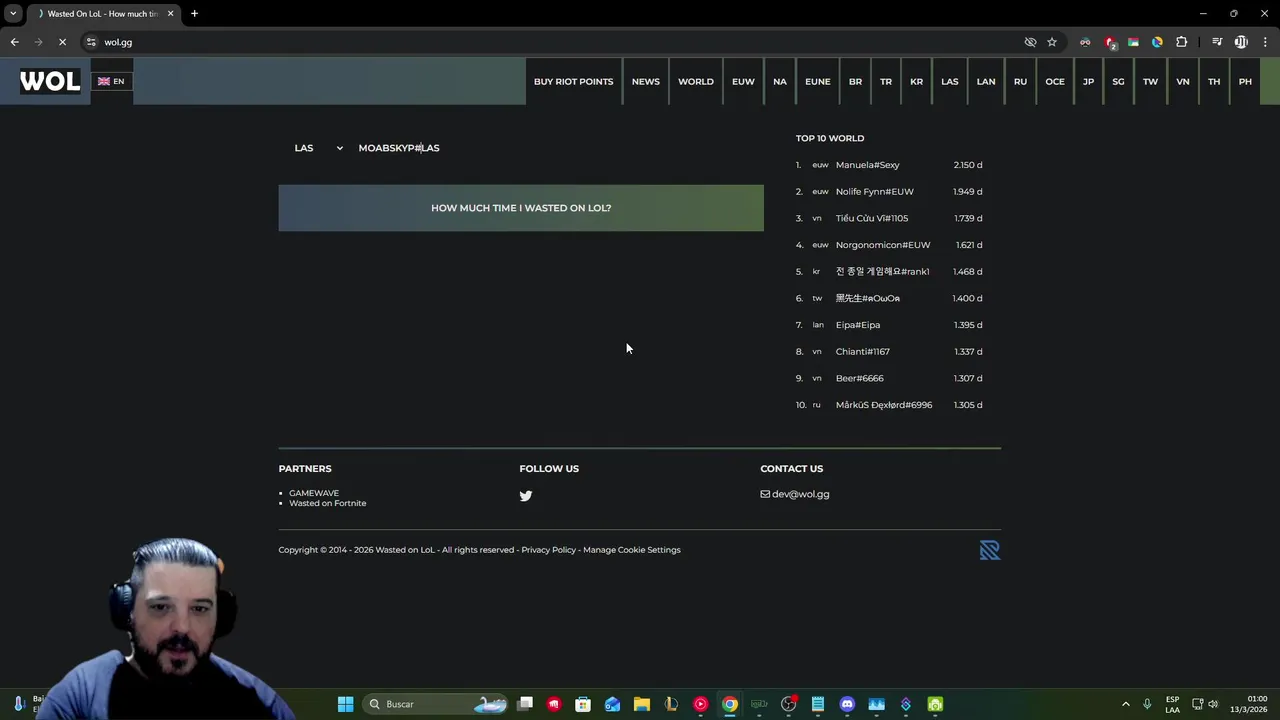Click the taskbar Buscar search box
This screenshot has height=720, width=1280.
tap(436, 704)
